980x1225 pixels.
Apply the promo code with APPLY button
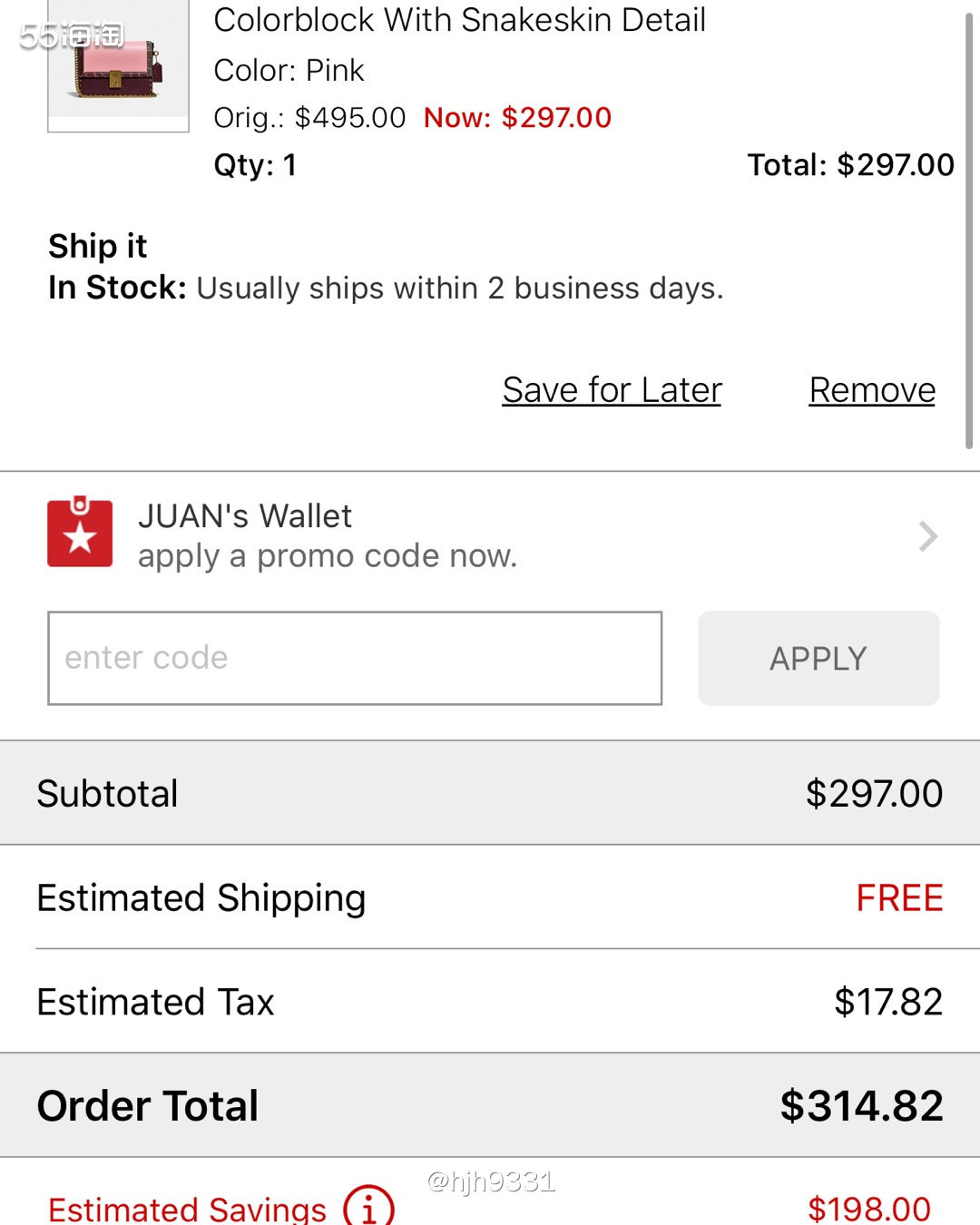tap(818, 658)
